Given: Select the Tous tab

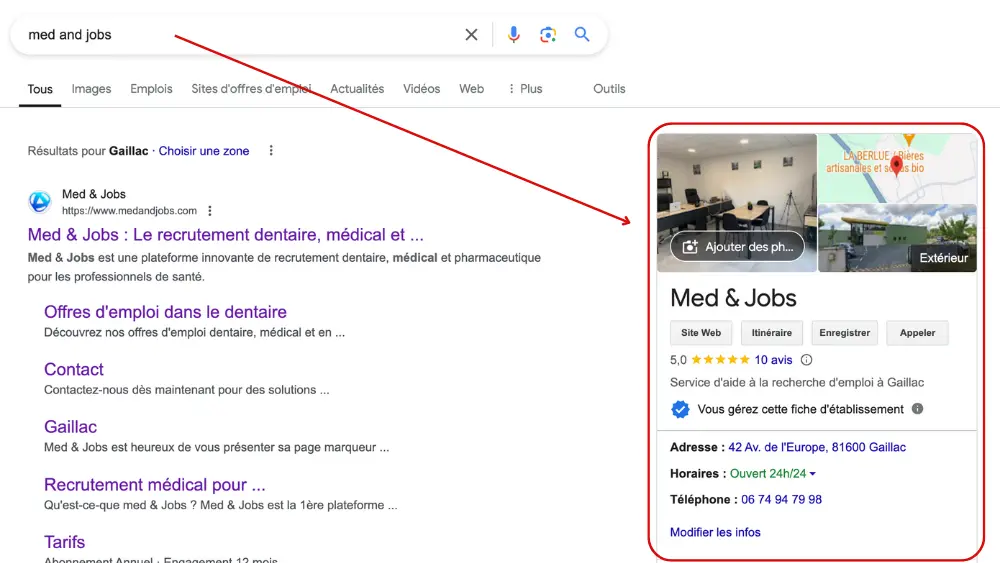Looking at the screenshot, I should 40,89.
